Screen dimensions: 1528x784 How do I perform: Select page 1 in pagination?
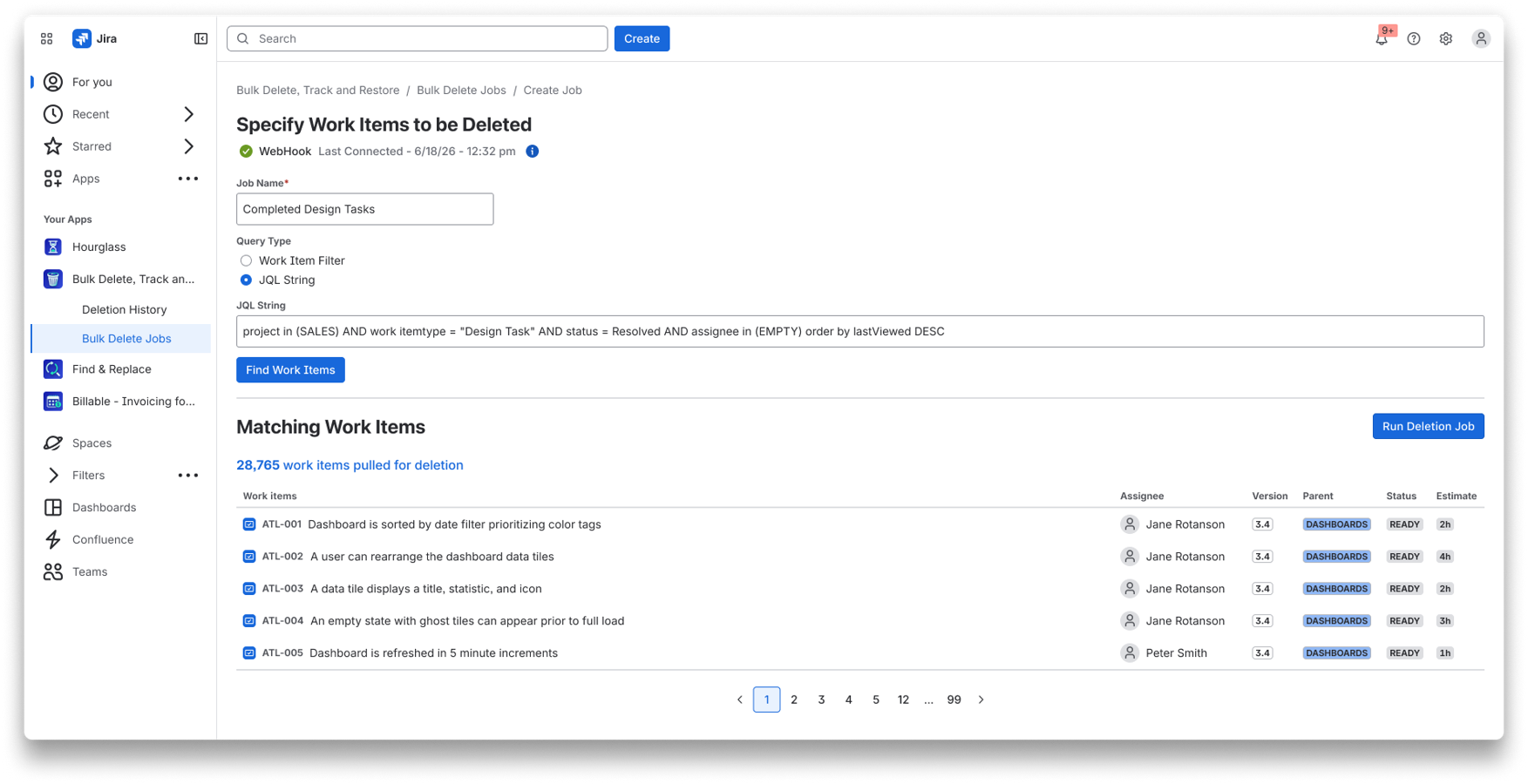[x=767, y=700]
